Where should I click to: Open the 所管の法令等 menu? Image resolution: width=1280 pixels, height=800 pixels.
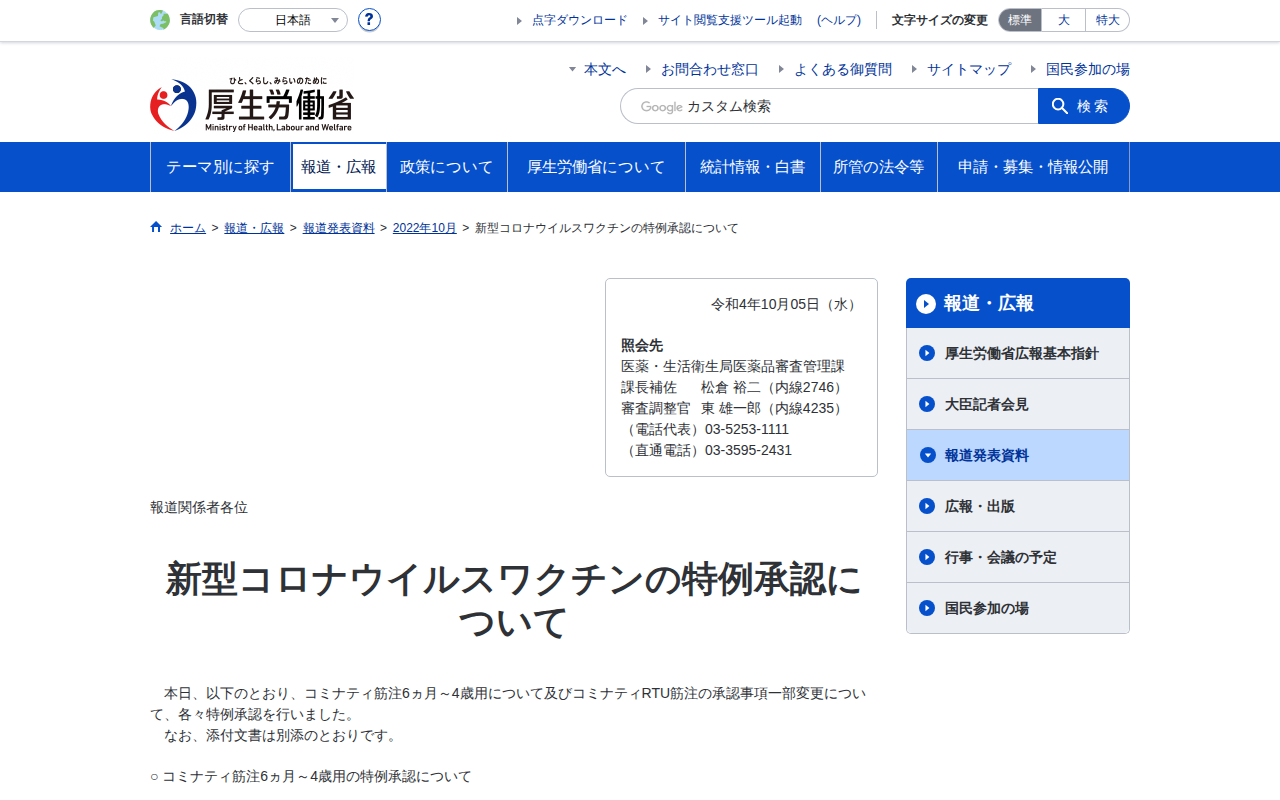879,167
